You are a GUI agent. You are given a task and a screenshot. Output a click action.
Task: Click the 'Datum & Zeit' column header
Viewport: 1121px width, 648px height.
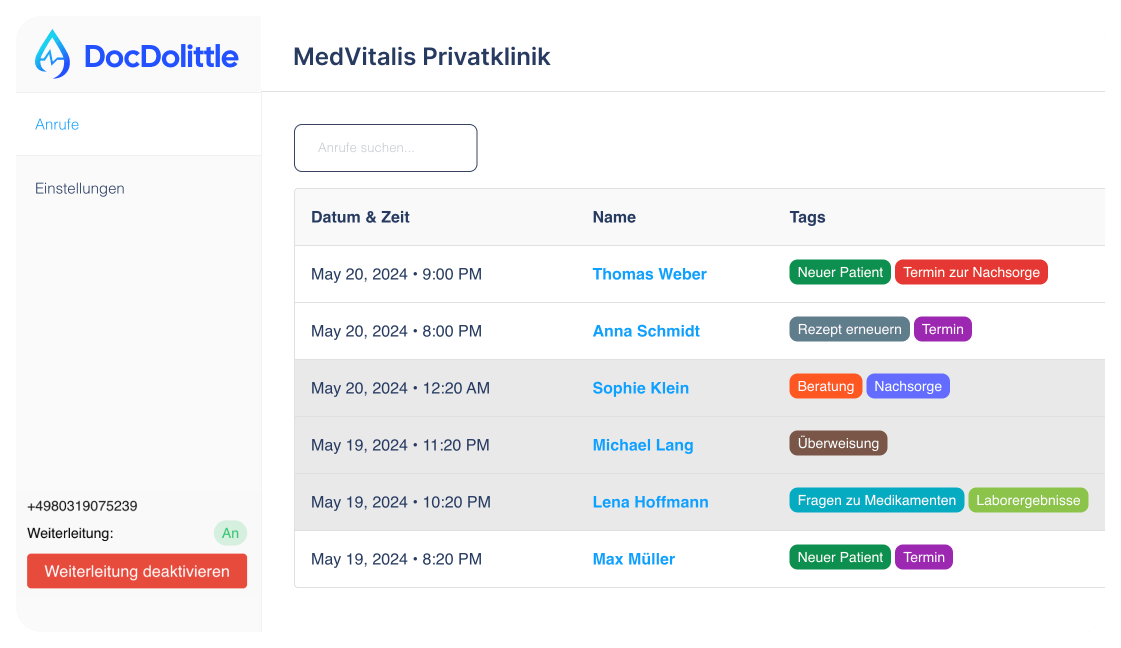tap(360, 217)
